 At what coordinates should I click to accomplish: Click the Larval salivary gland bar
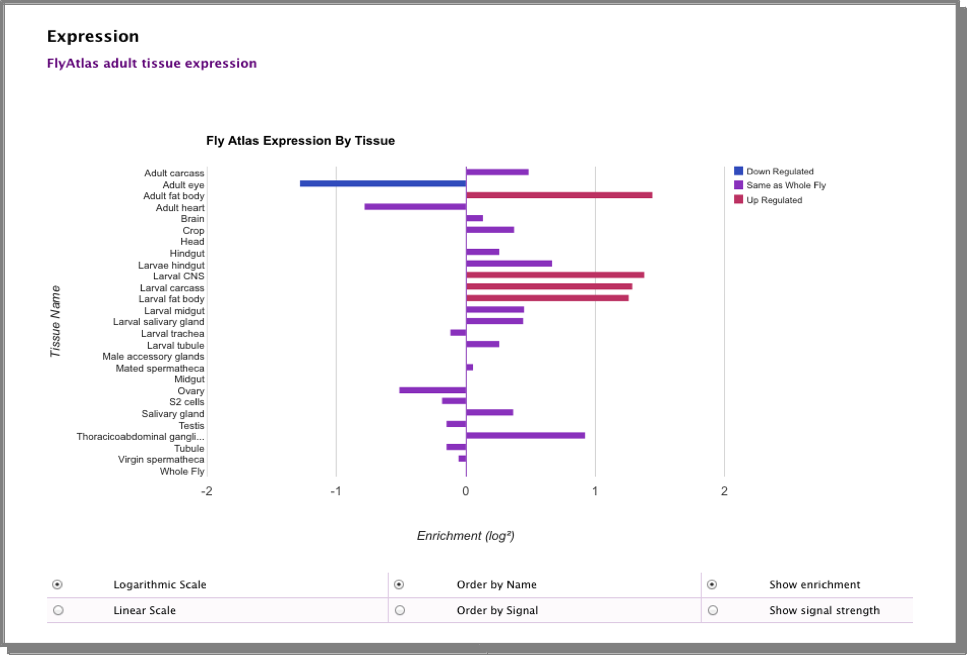point(495,321)
